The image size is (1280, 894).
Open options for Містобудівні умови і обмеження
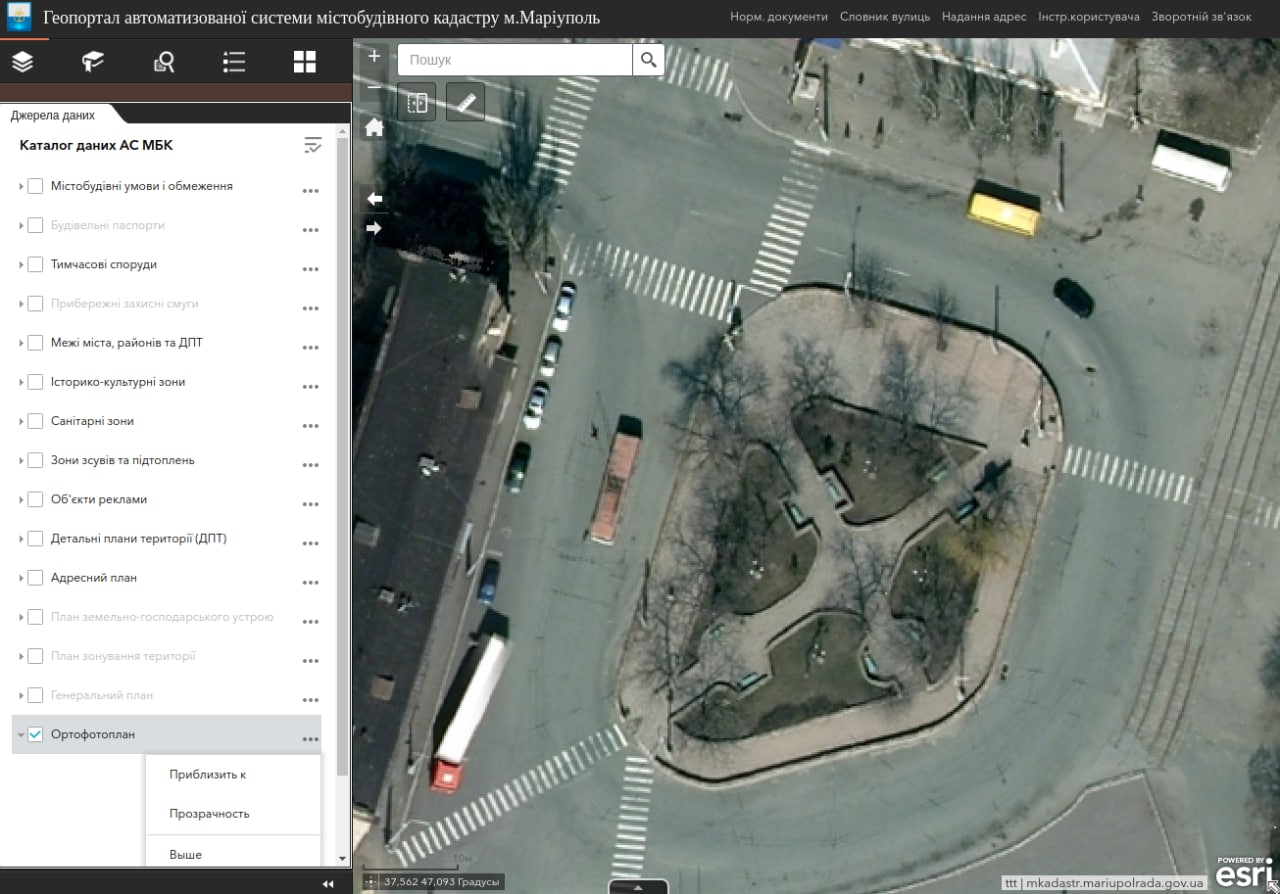pos(311,190)
